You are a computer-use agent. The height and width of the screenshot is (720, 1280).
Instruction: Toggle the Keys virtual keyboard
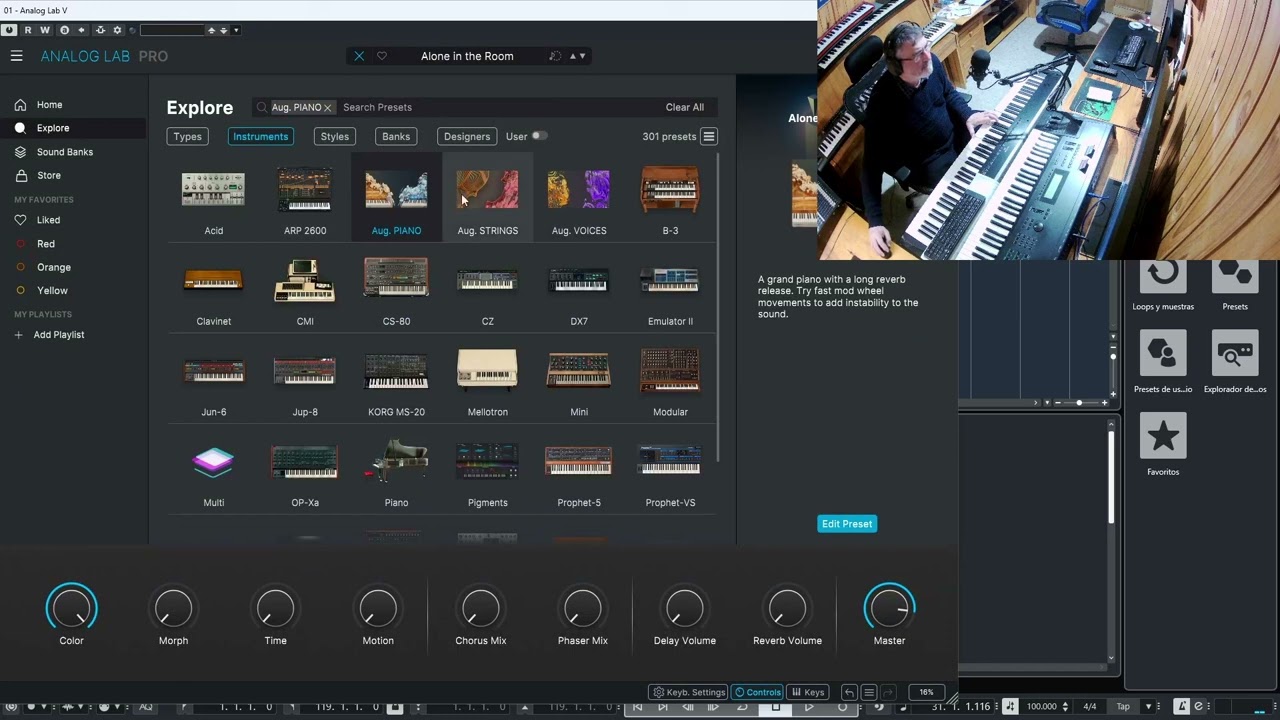808,692
